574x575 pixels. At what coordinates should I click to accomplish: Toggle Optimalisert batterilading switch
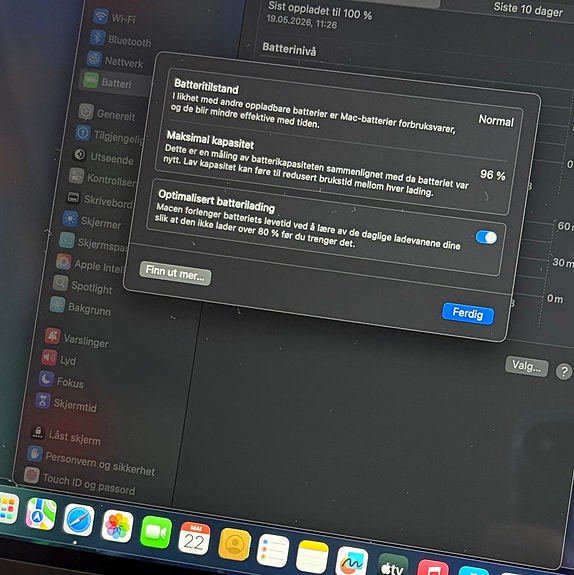click(x=486, y=237)
